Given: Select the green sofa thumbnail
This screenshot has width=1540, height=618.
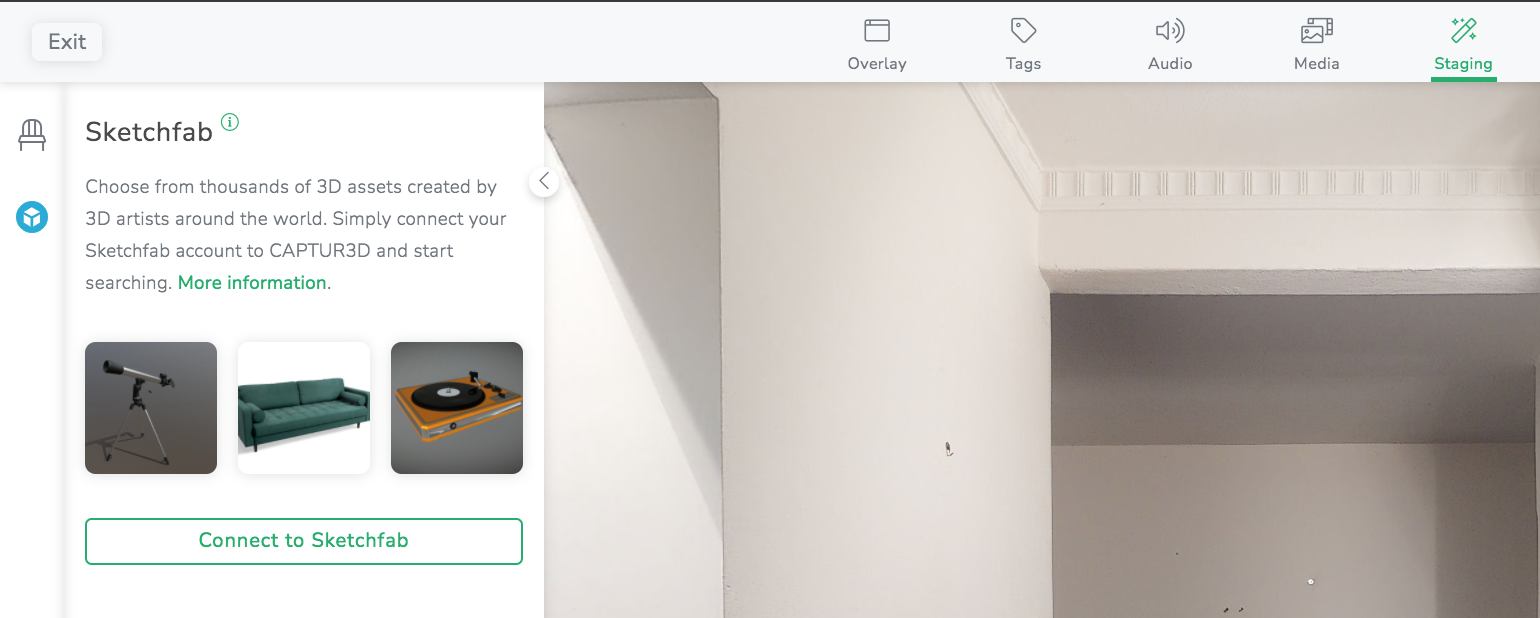Looking at the screenshot, I should 304,408.
